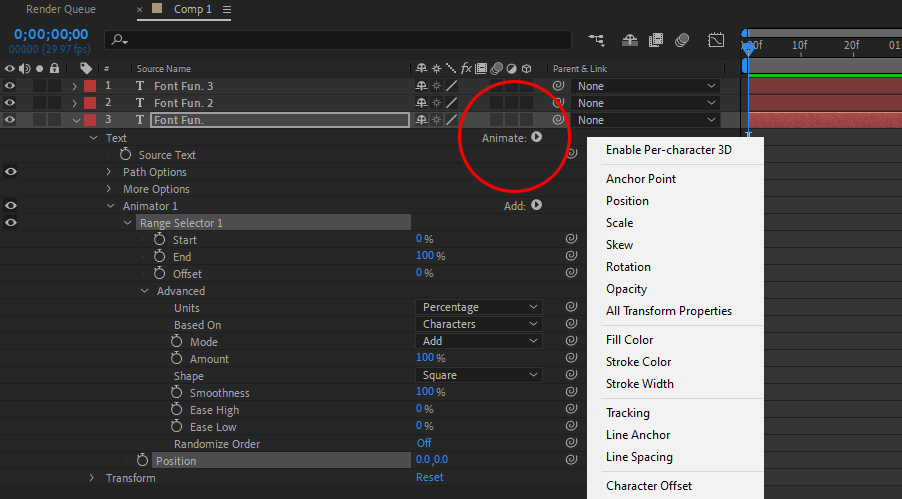
Task: Open the Shape dropdown showing Square
Action: click(x=479, y=376)
